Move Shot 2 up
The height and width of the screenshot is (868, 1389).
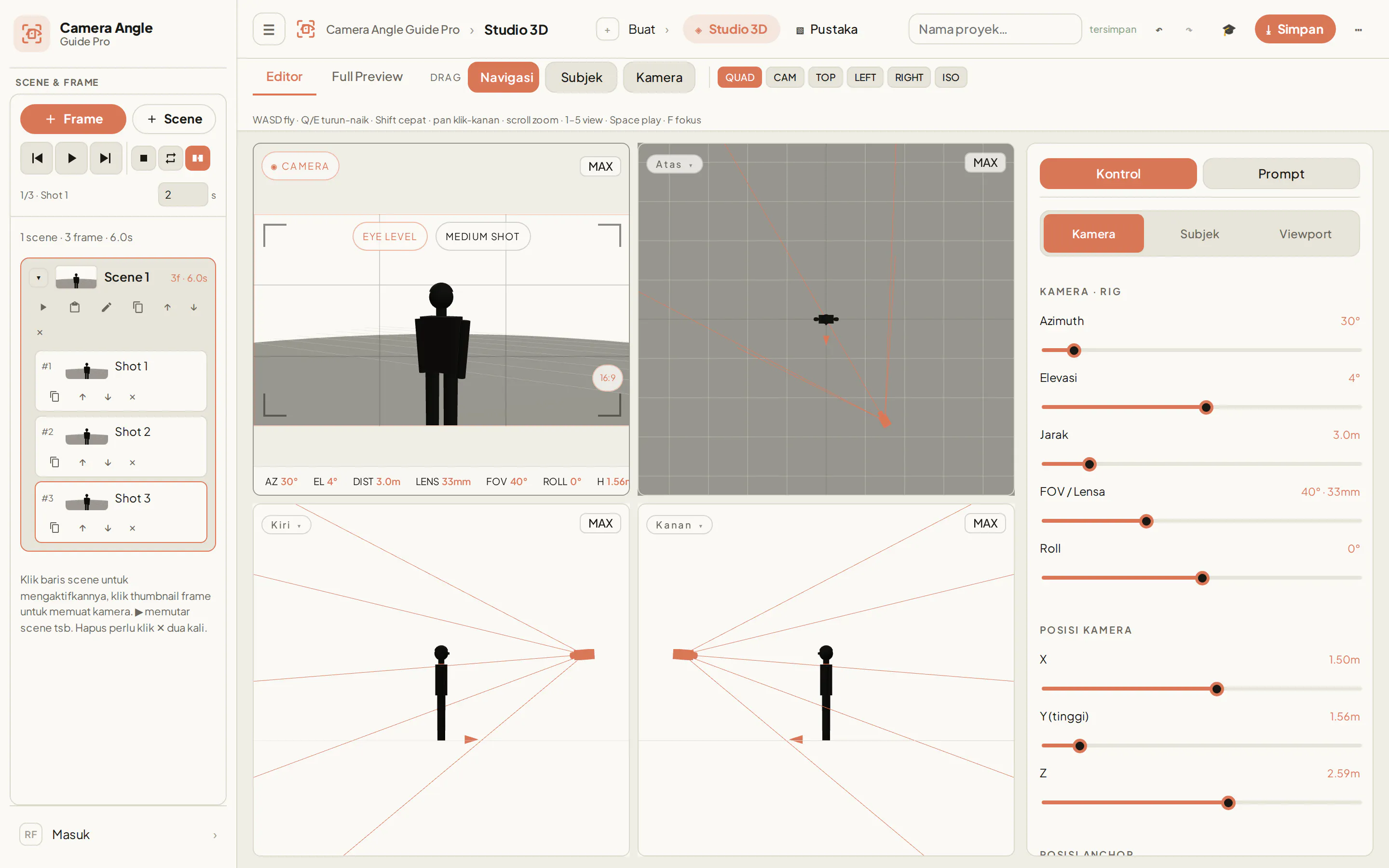click(82, 462)
